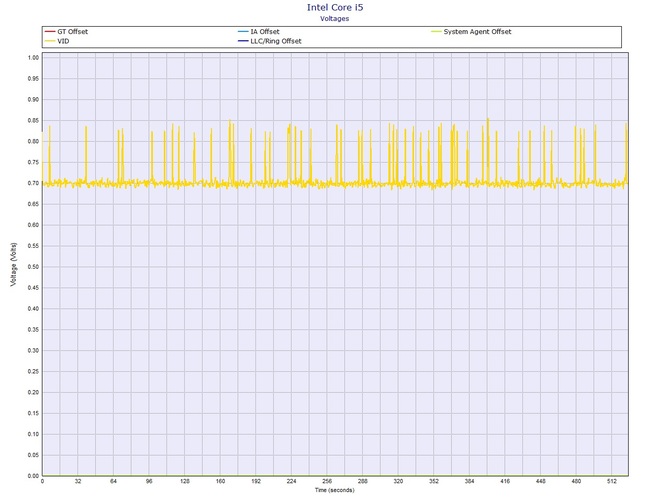The height and width of the screenshot is (502, 670).
Task: Click the 512 x-axis tick label
Action: pyautogui.click(x=612, y=481)
